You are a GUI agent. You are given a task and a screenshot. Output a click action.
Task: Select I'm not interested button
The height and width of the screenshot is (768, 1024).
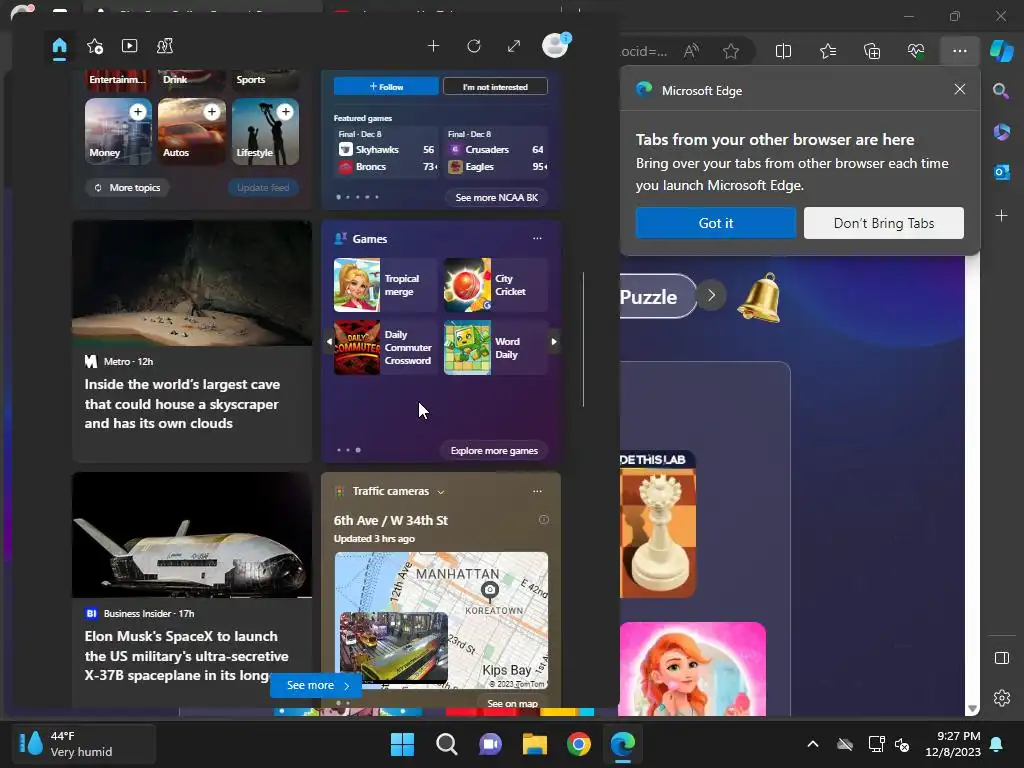(x=495, y=86)
